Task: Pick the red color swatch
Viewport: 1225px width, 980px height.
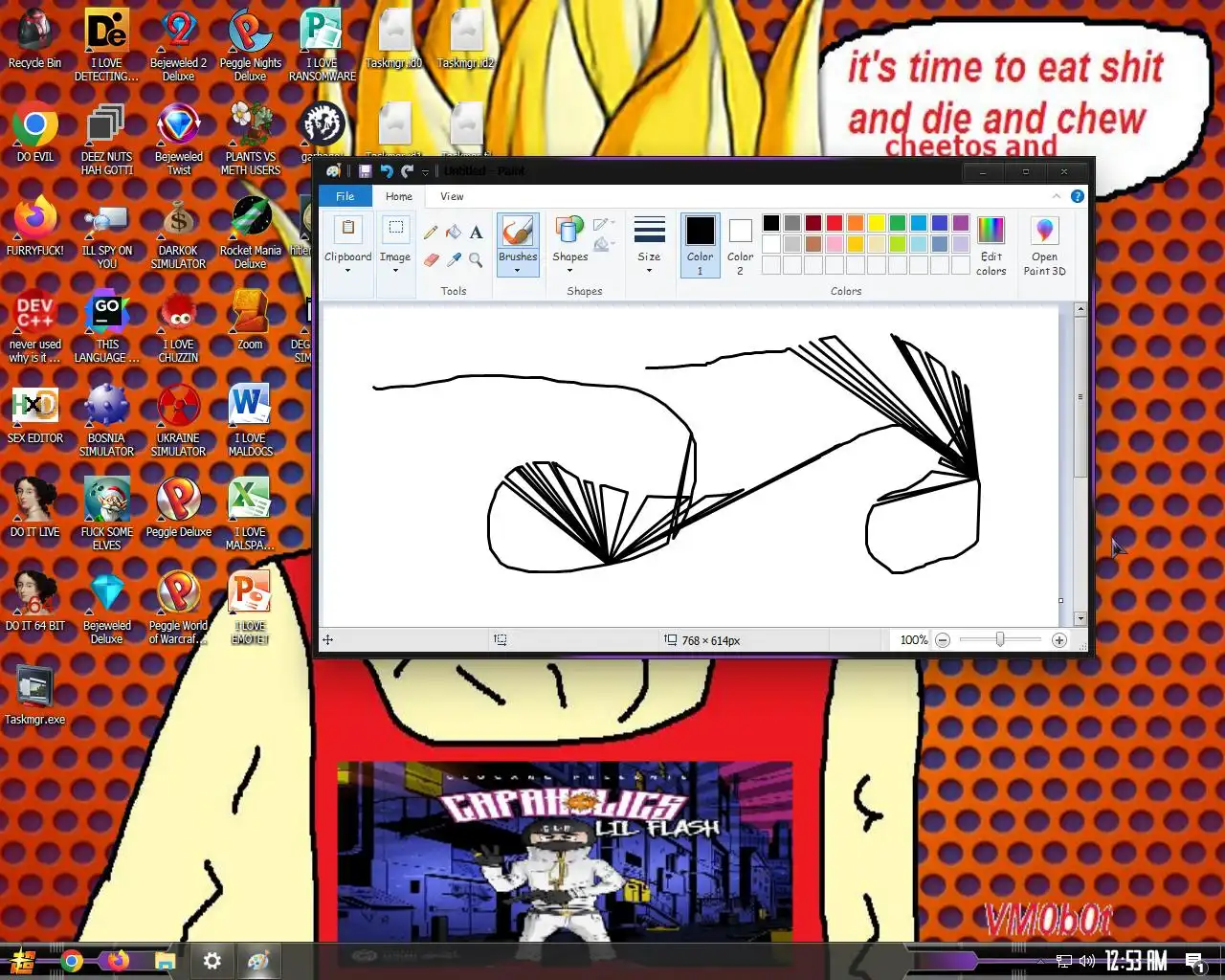Action: coord(835,223)
